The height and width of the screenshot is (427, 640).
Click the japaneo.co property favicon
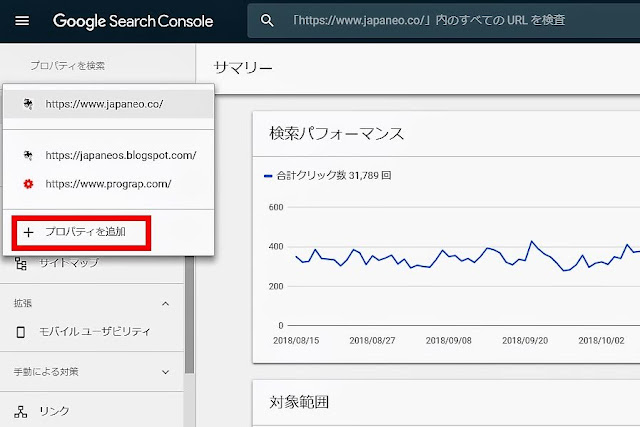point(28,104)
